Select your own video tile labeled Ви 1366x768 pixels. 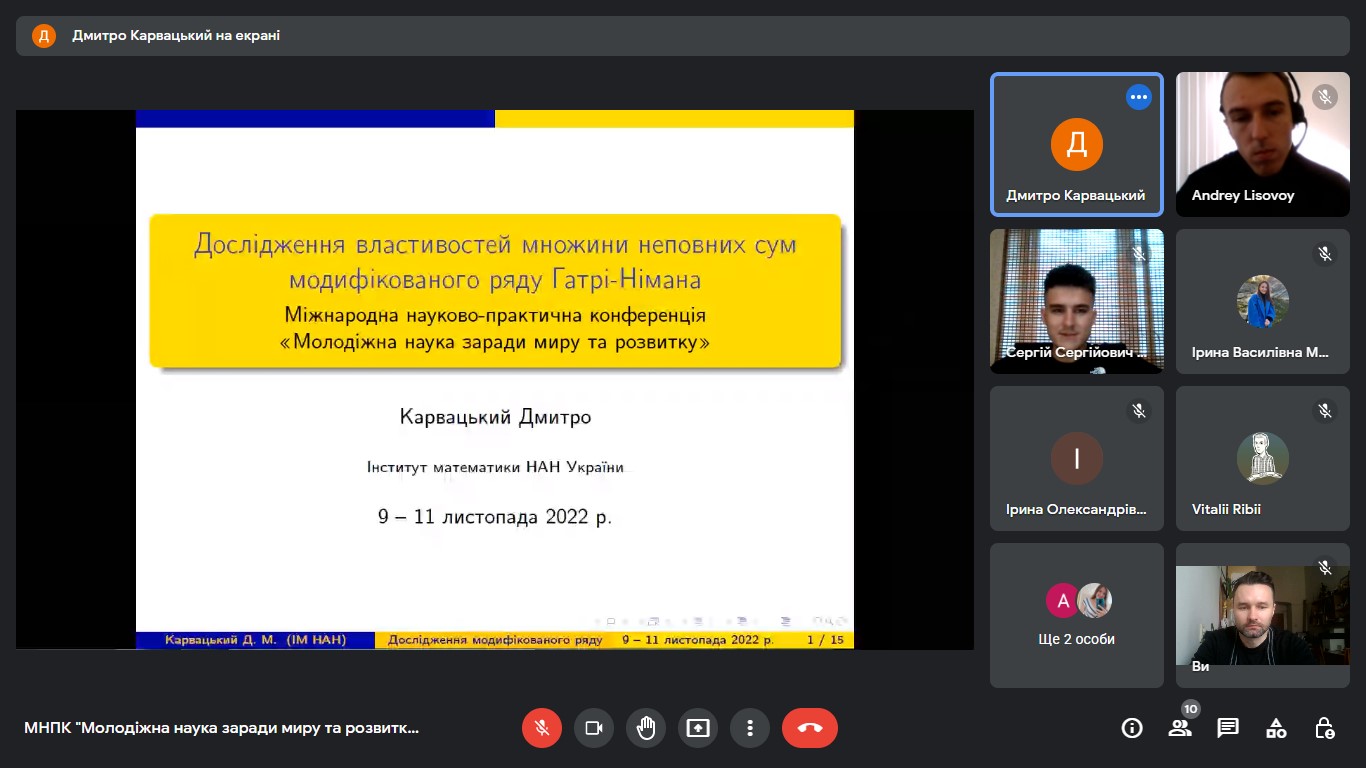tap(1263, 615)
